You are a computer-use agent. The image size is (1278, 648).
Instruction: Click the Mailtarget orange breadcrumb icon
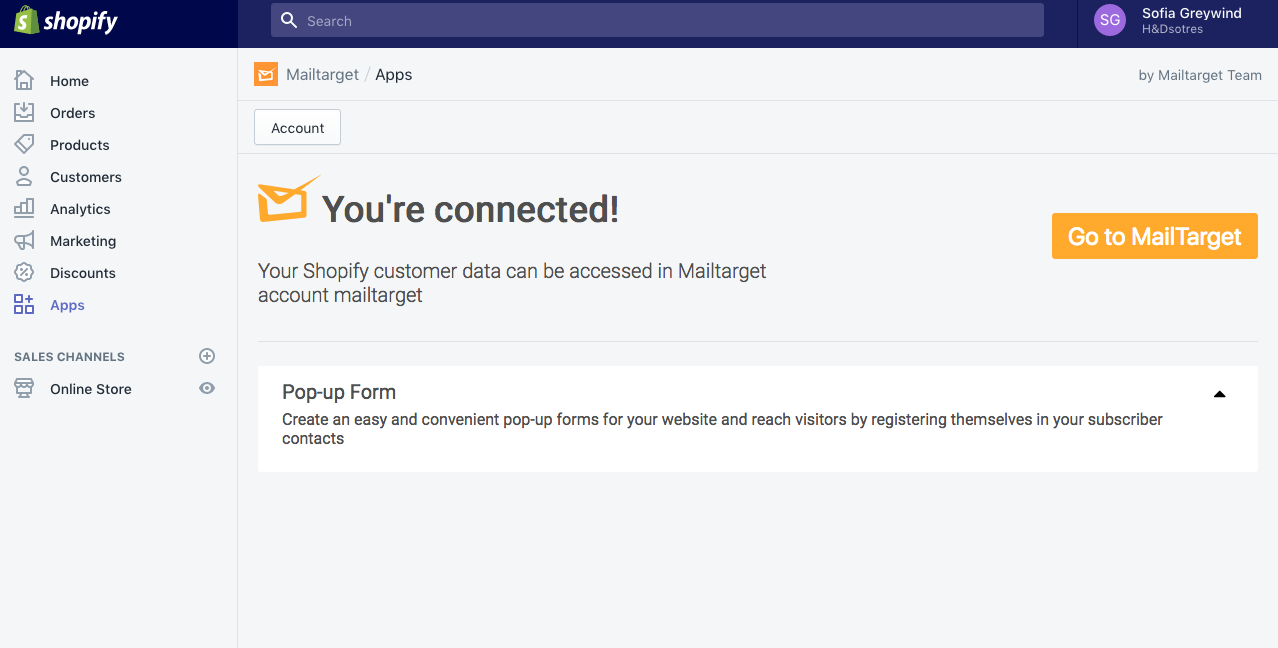pyautogui.click(x=265, y=74)
